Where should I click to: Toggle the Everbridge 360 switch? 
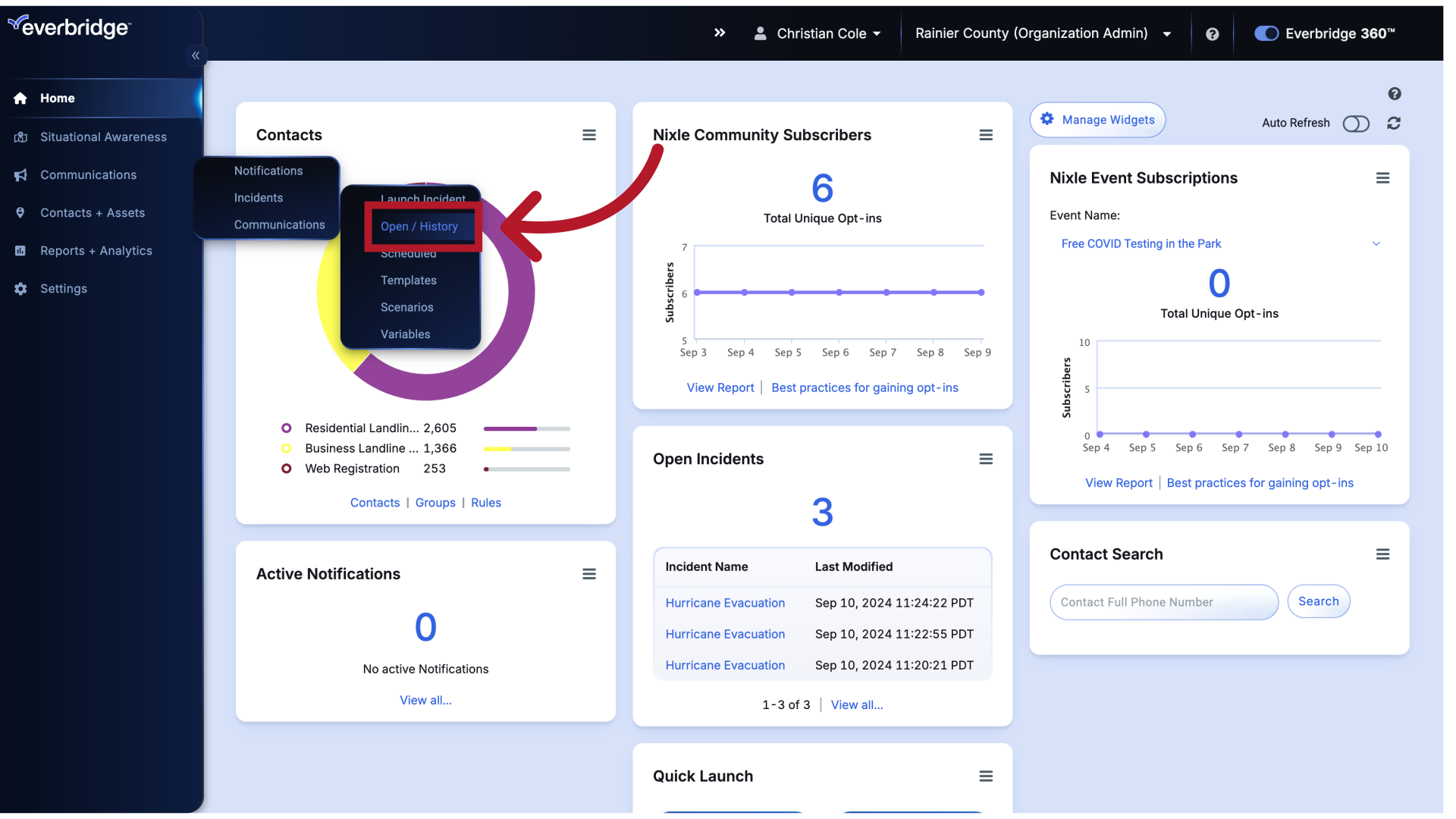(1266, 33)
